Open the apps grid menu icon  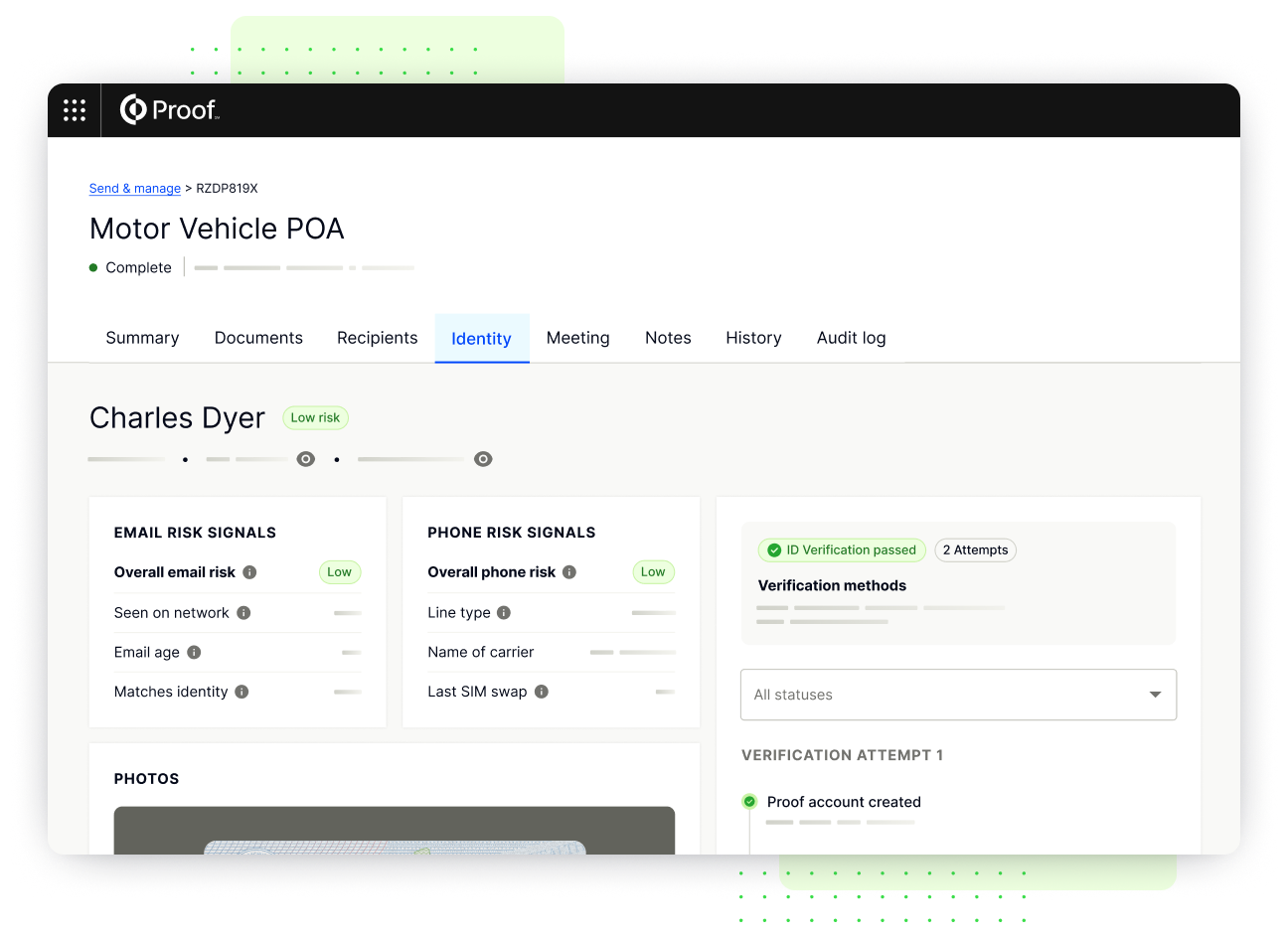(x=75, y=110)
